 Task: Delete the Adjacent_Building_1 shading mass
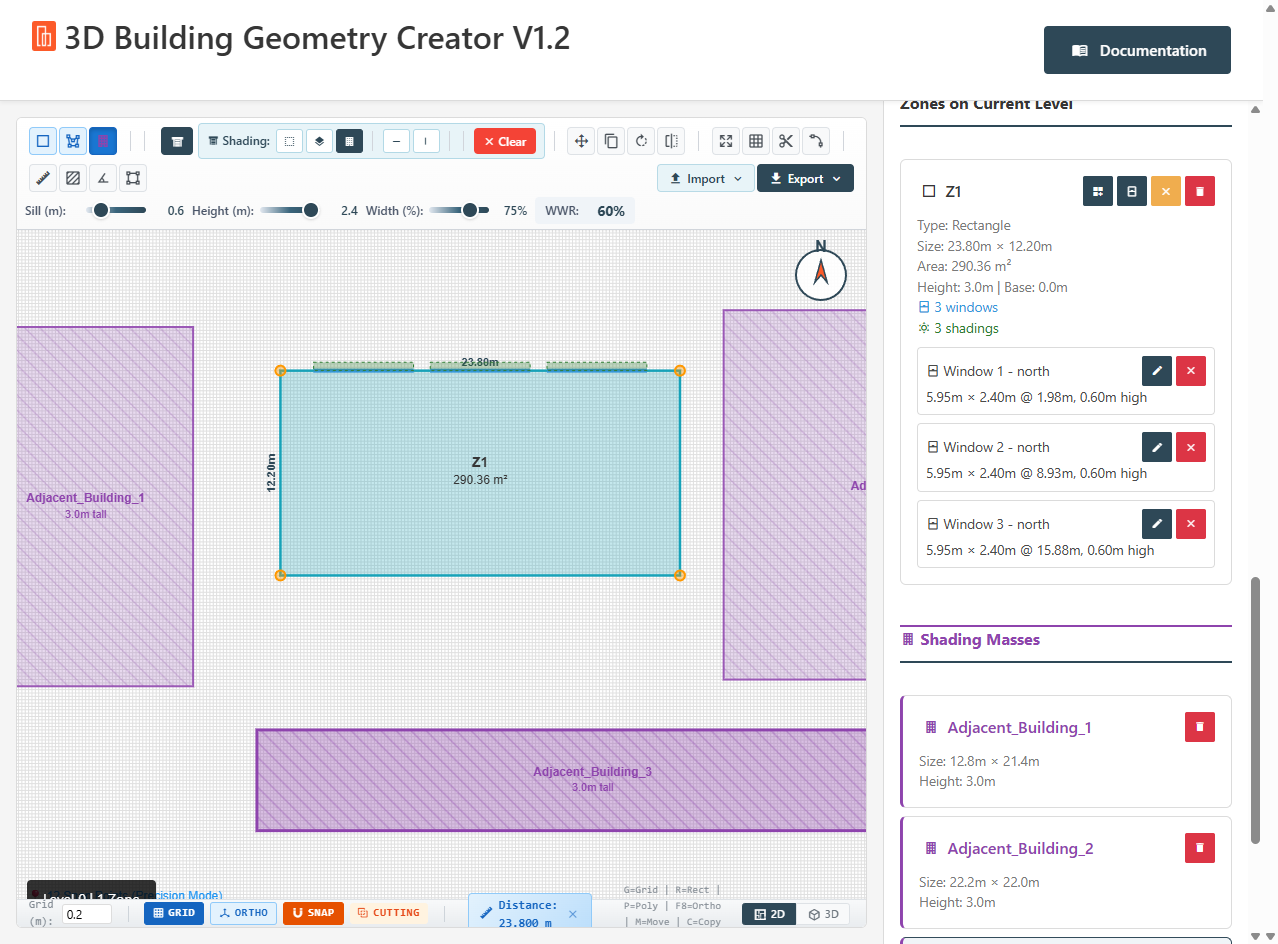click(x=1199, y=727)
